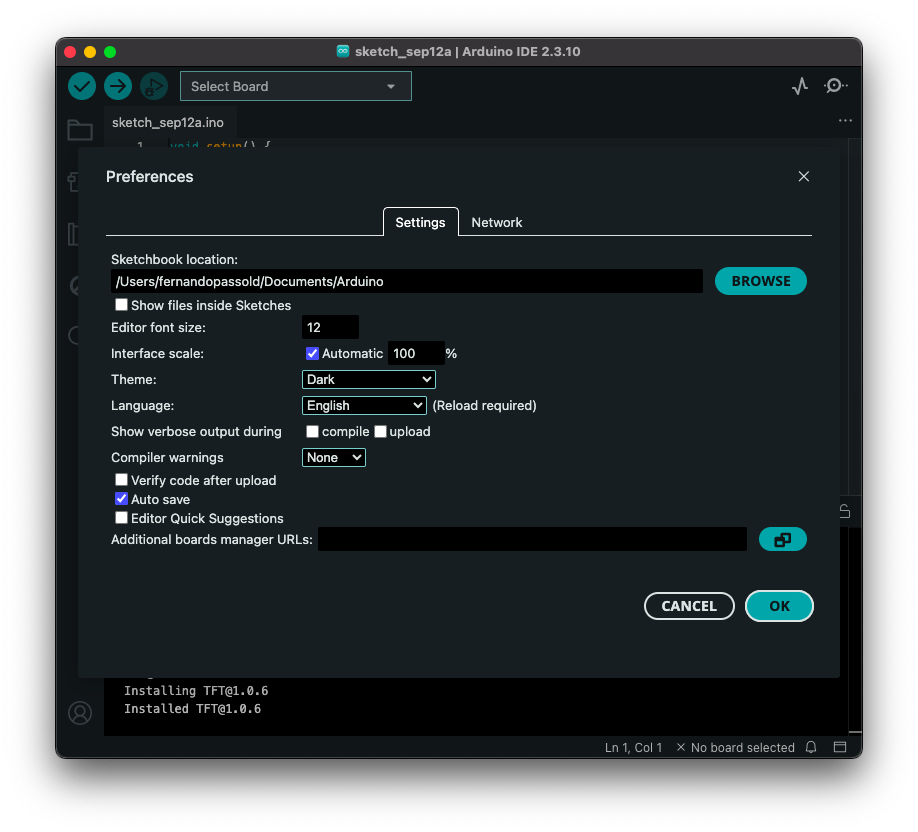Viewport: 918px width, 832px height.
Task: Switch to the Network tab
Action: (496, 222)
